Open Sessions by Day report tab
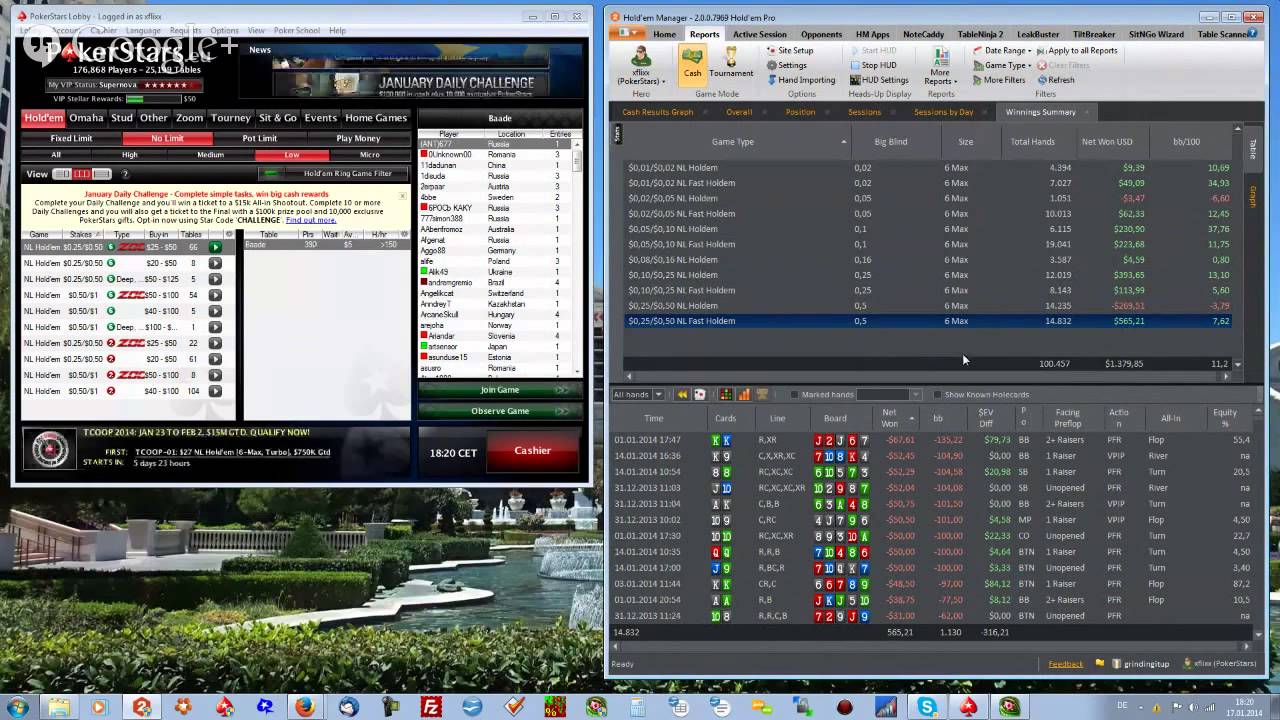The image size is (1280, 720). pyautogui.click(x=943, y=112)
